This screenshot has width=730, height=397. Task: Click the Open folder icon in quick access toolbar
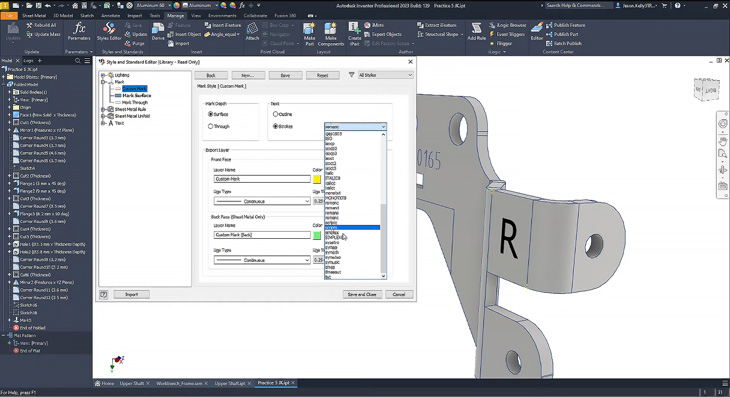29,6
